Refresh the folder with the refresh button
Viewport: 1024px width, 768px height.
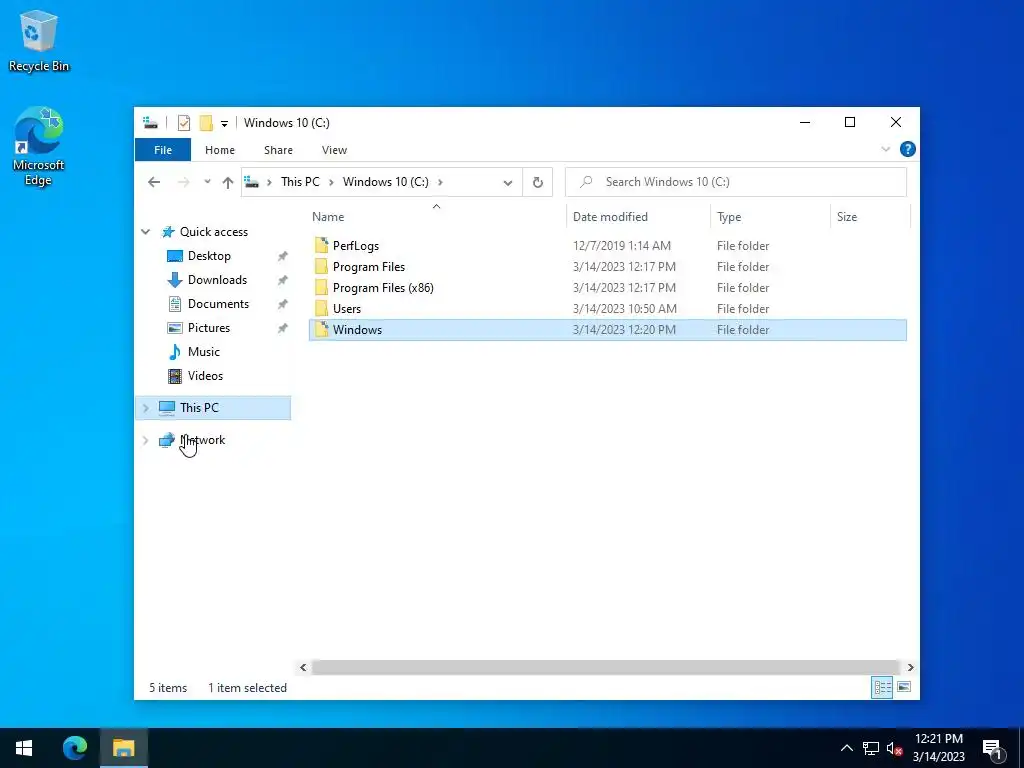pyautogui.click(x=537, y=182)
